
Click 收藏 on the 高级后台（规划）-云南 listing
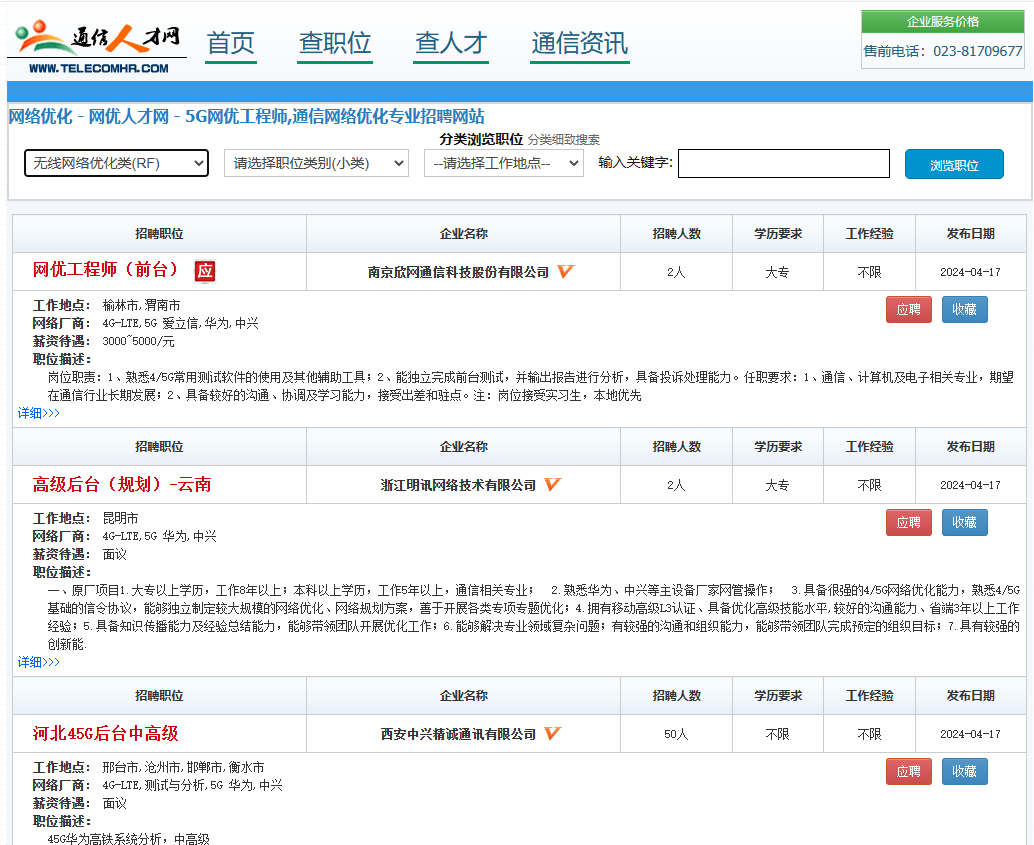coord(964,521)
